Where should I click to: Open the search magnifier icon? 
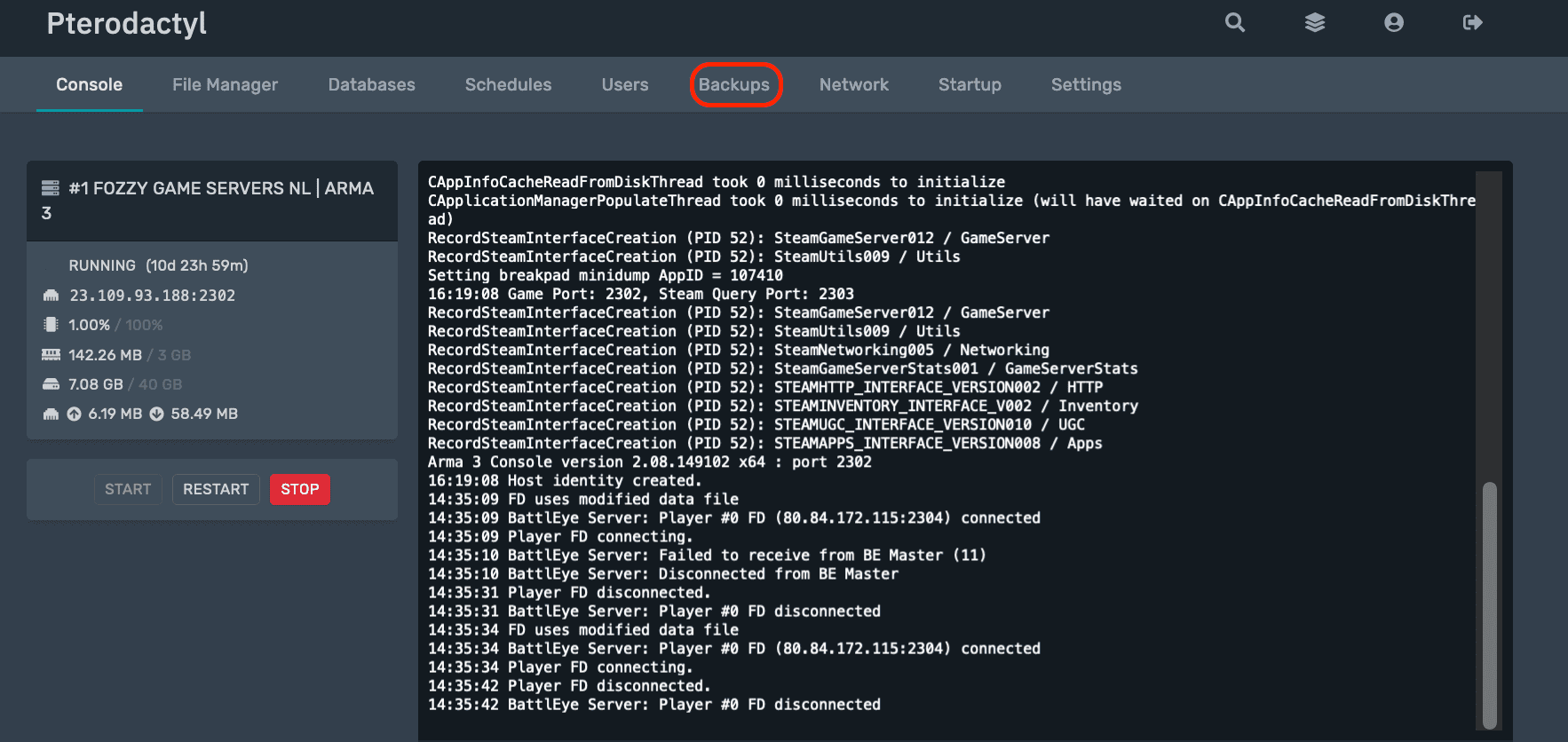pyautogui.click(x=1235, y=23)
